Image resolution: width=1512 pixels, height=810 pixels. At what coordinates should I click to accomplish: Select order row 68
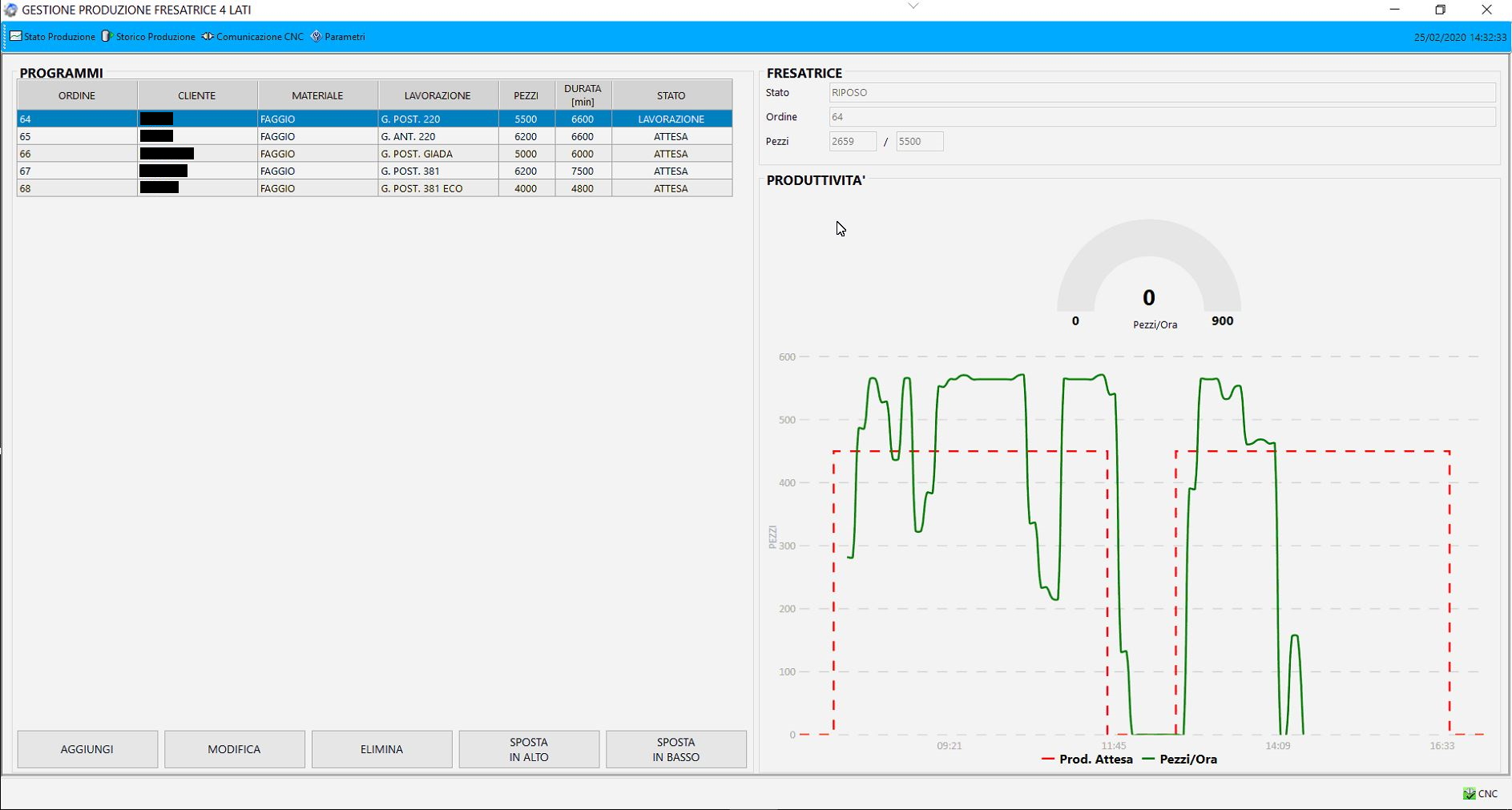pyautogui.click(x=375, y=188)
